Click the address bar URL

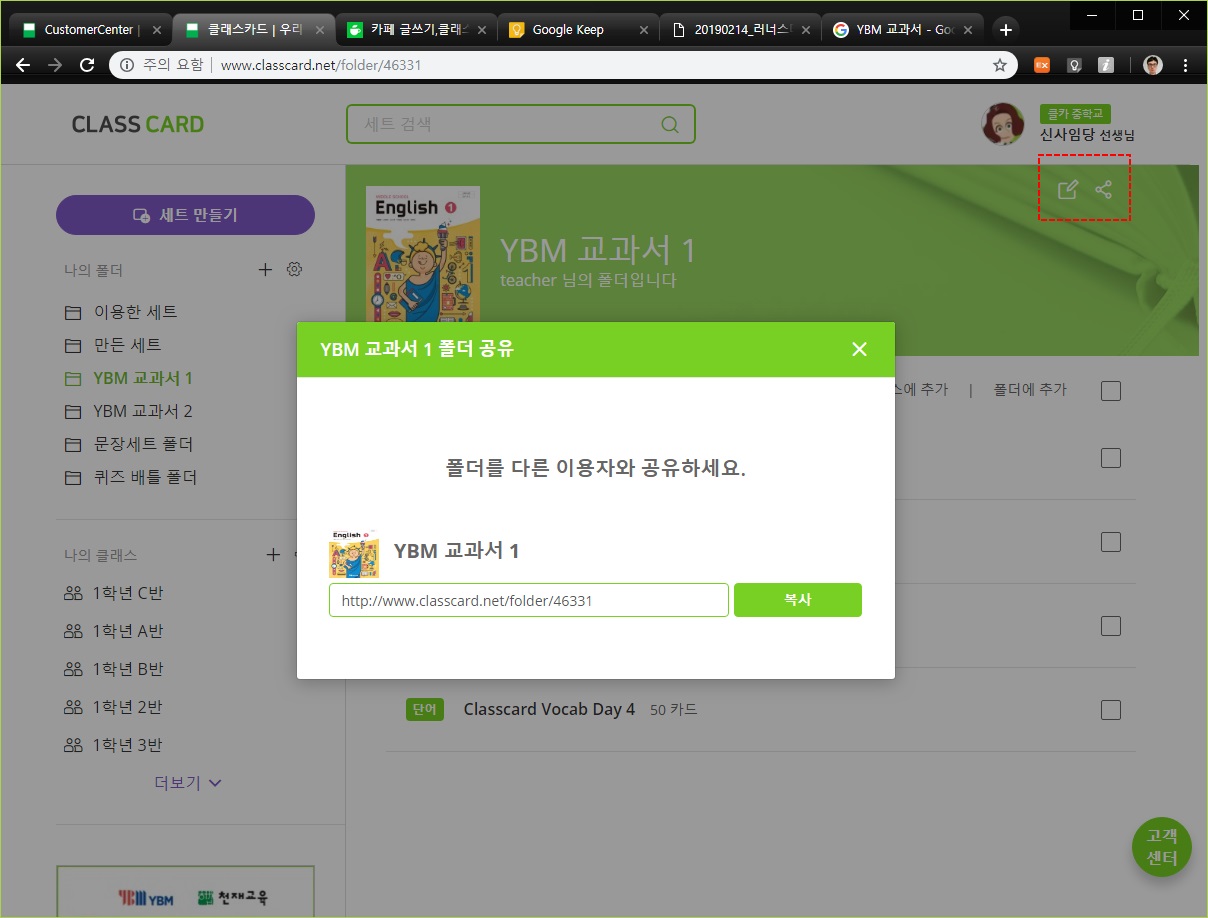click(320, 65)
